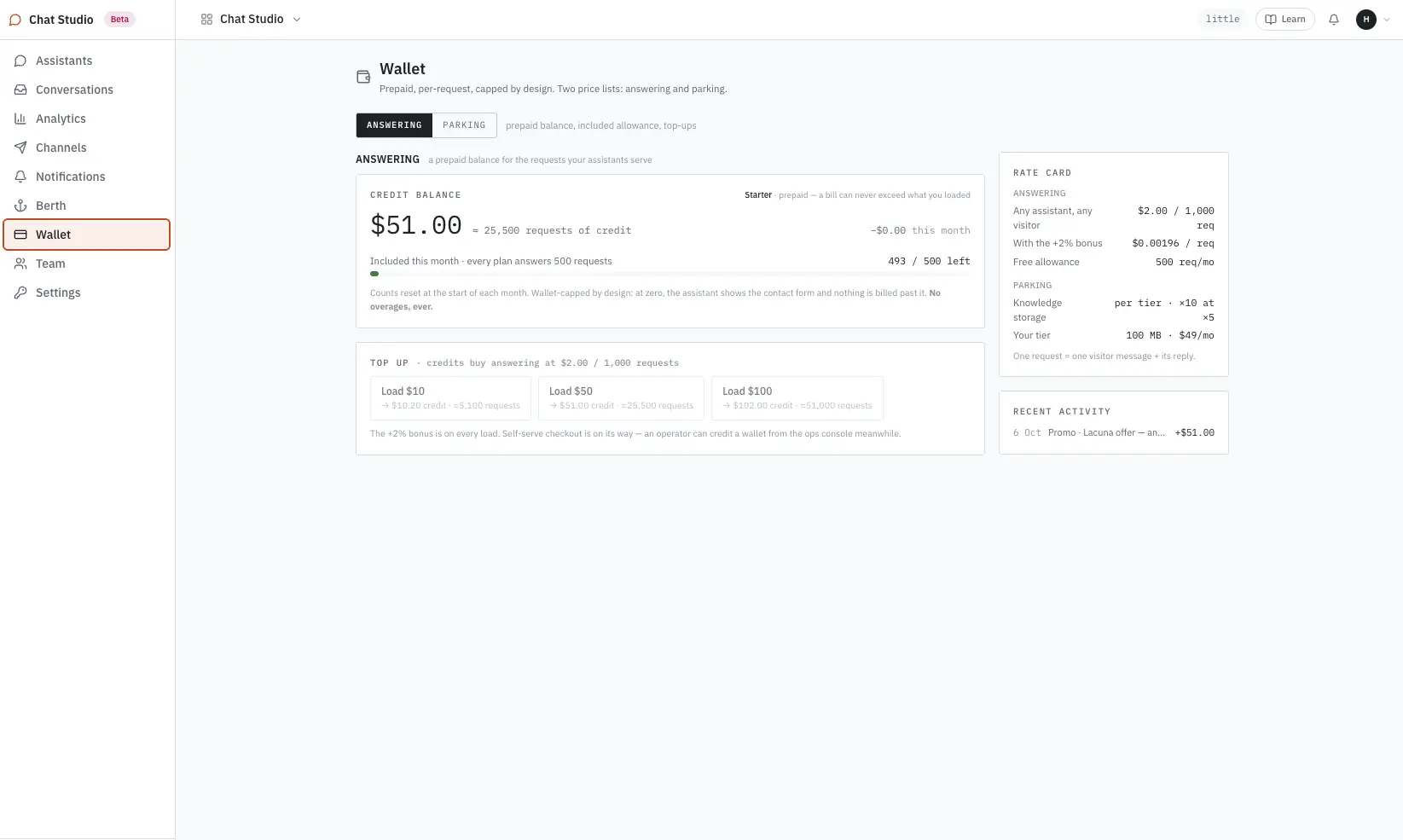This screenshot has width=1403, height=840.
Task: Click the '493 / 500 left' counter
Action: [929, 261]
